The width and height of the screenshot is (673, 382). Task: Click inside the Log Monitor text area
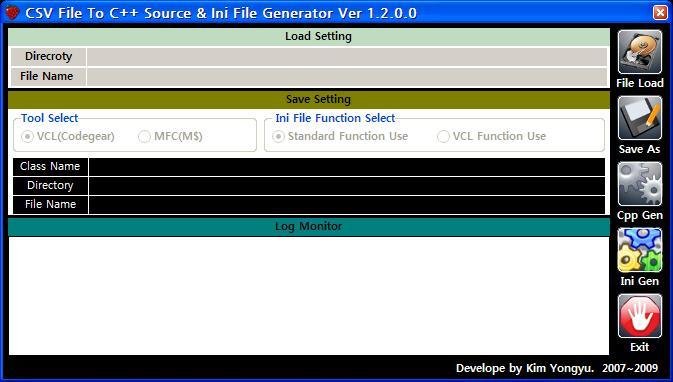tap(309, 295)
